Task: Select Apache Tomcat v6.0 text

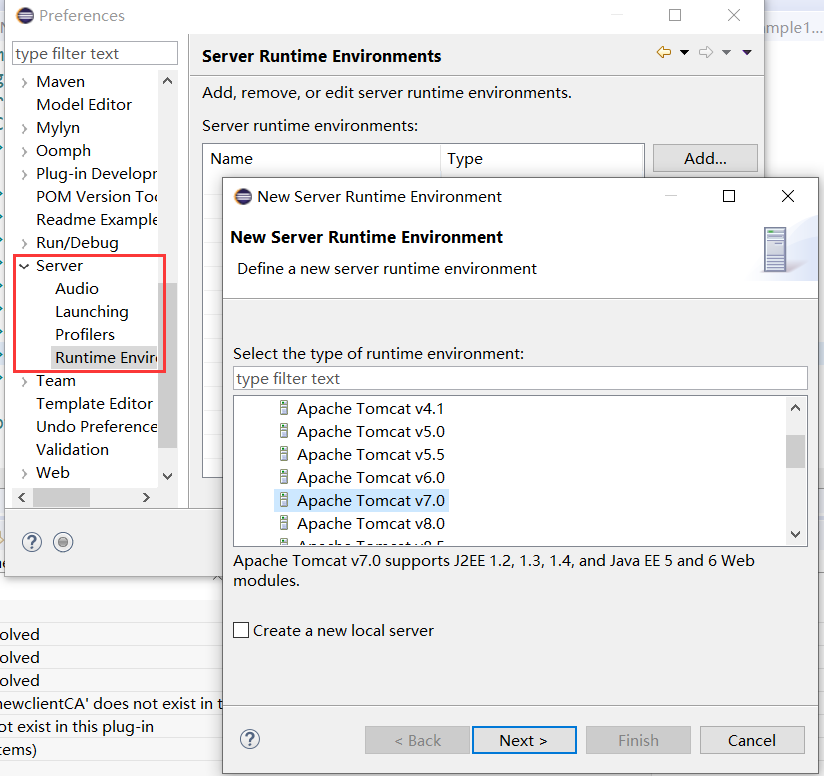Action: (371, 478)
